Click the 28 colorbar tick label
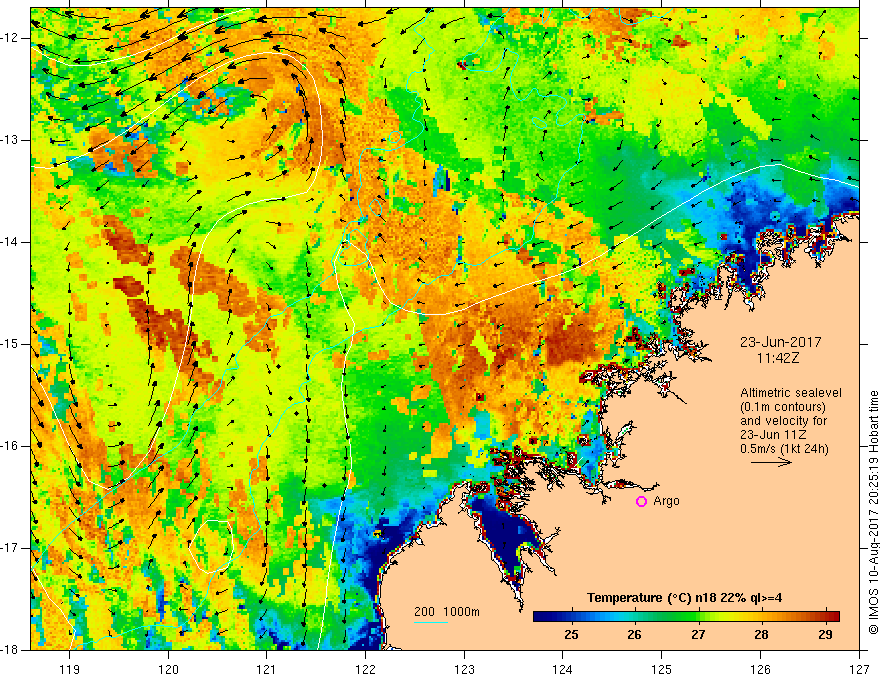The width and height of the screenshot is (880, 680). pyautogui.click(x=761, y=635)
